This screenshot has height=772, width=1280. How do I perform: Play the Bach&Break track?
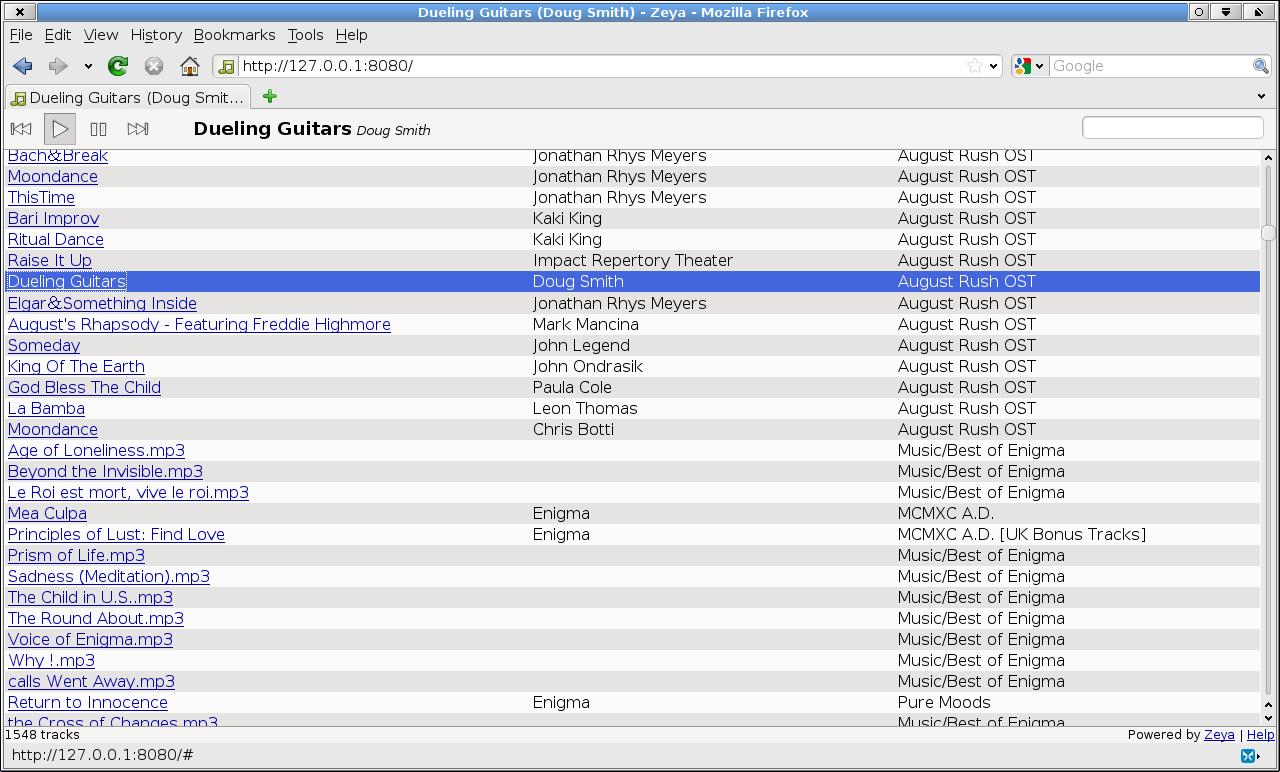[58, 156]
